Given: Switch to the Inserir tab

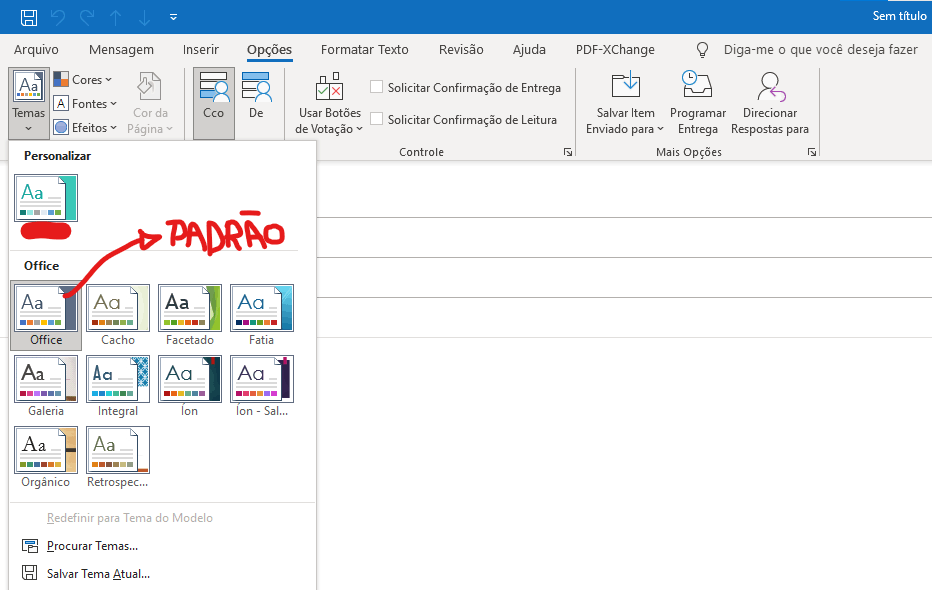Looking at the screenshot, I should pyautogui.click(x=200, y=49).
